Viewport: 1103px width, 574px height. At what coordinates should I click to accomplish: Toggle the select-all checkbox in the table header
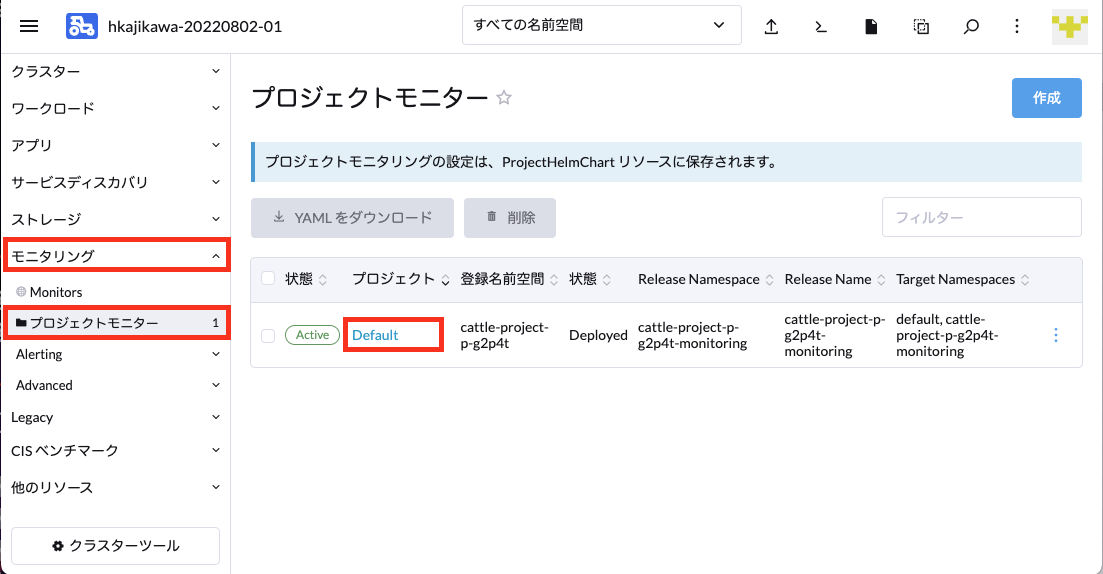pyautogui.click(x=268, y=279)
